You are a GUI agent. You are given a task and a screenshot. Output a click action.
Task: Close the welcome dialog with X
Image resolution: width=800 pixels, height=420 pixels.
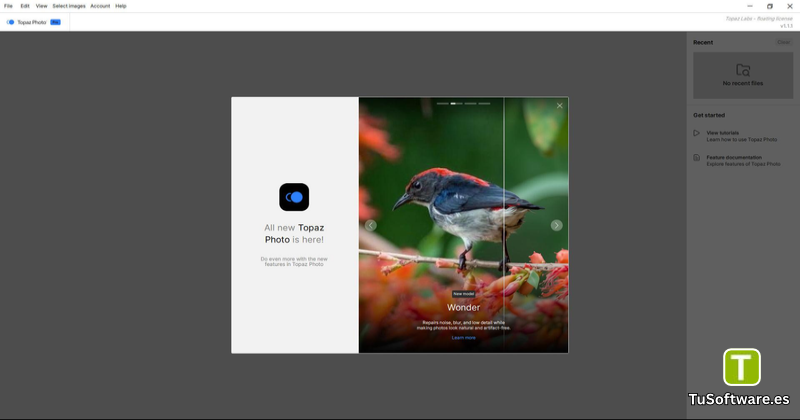pos(560,106)
